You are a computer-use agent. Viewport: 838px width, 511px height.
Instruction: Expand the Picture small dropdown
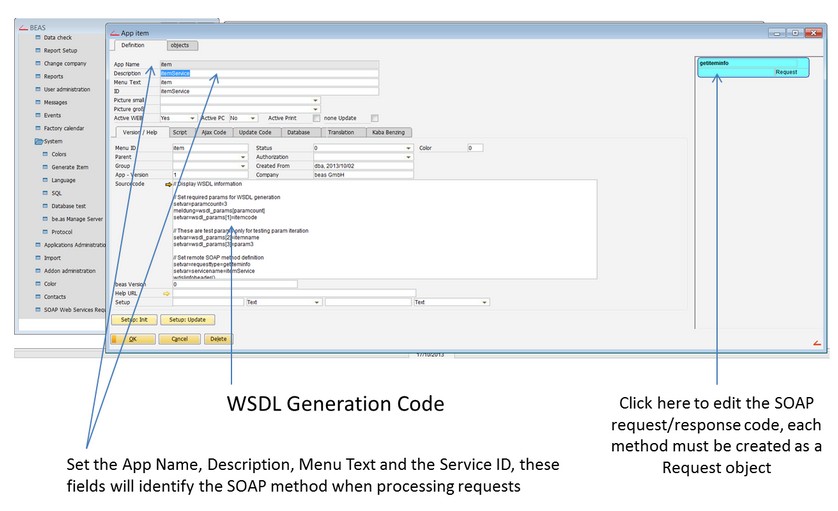pos(316,100)
